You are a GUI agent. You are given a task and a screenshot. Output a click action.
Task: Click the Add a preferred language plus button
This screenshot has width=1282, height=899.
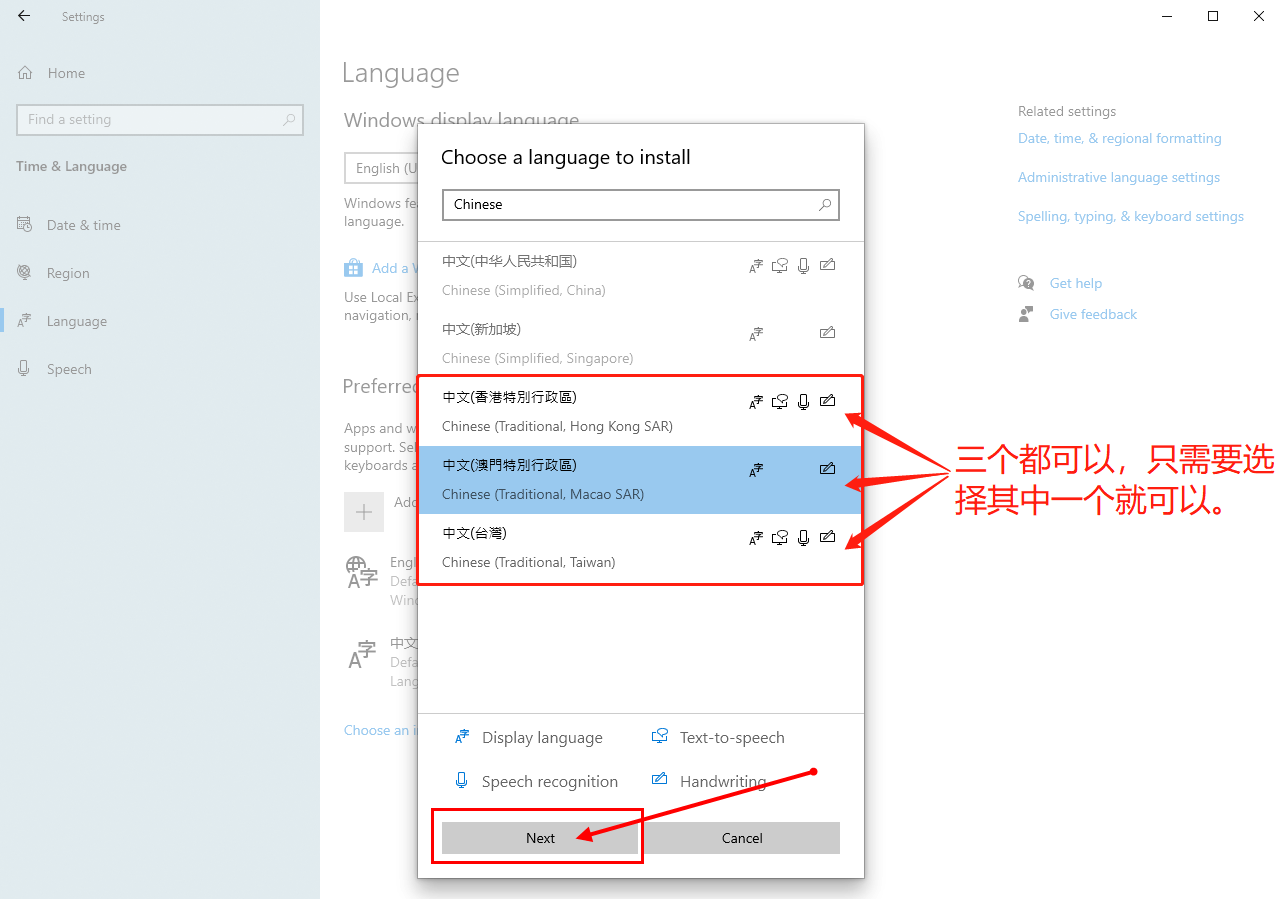[x=364, y=511]
